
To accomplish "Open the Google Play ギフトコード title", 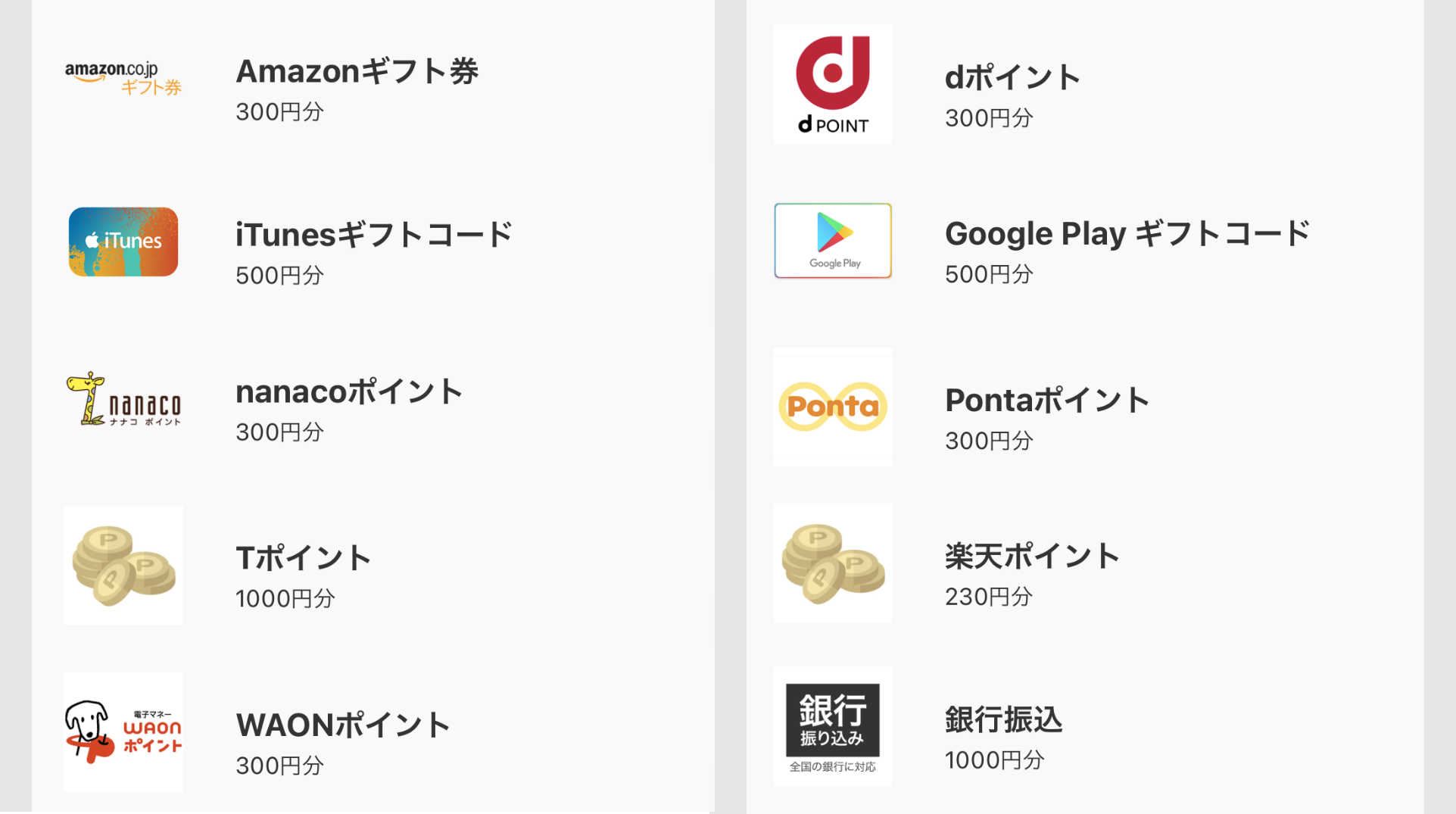I will [1127, 233].
